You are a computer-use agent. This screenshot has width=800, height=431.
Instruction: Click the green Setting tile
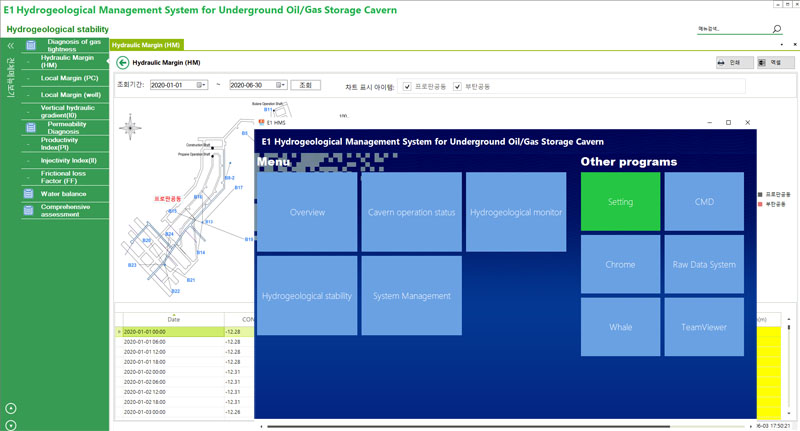pyautogui.click(x=620, y=202)
